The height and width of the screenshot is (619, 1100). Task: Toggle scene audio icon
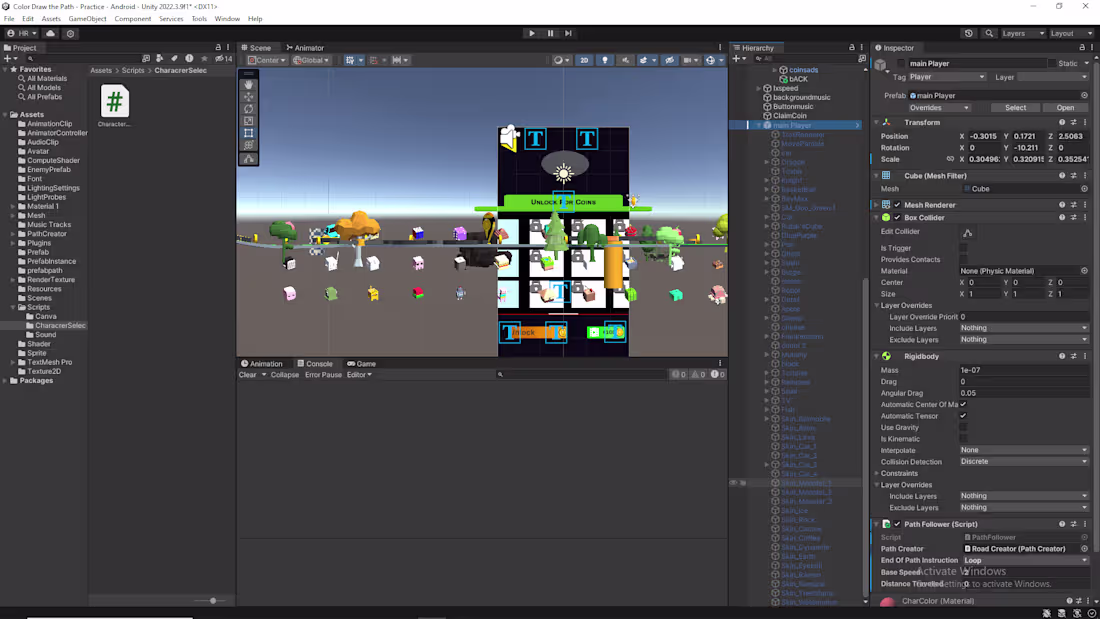625,60
